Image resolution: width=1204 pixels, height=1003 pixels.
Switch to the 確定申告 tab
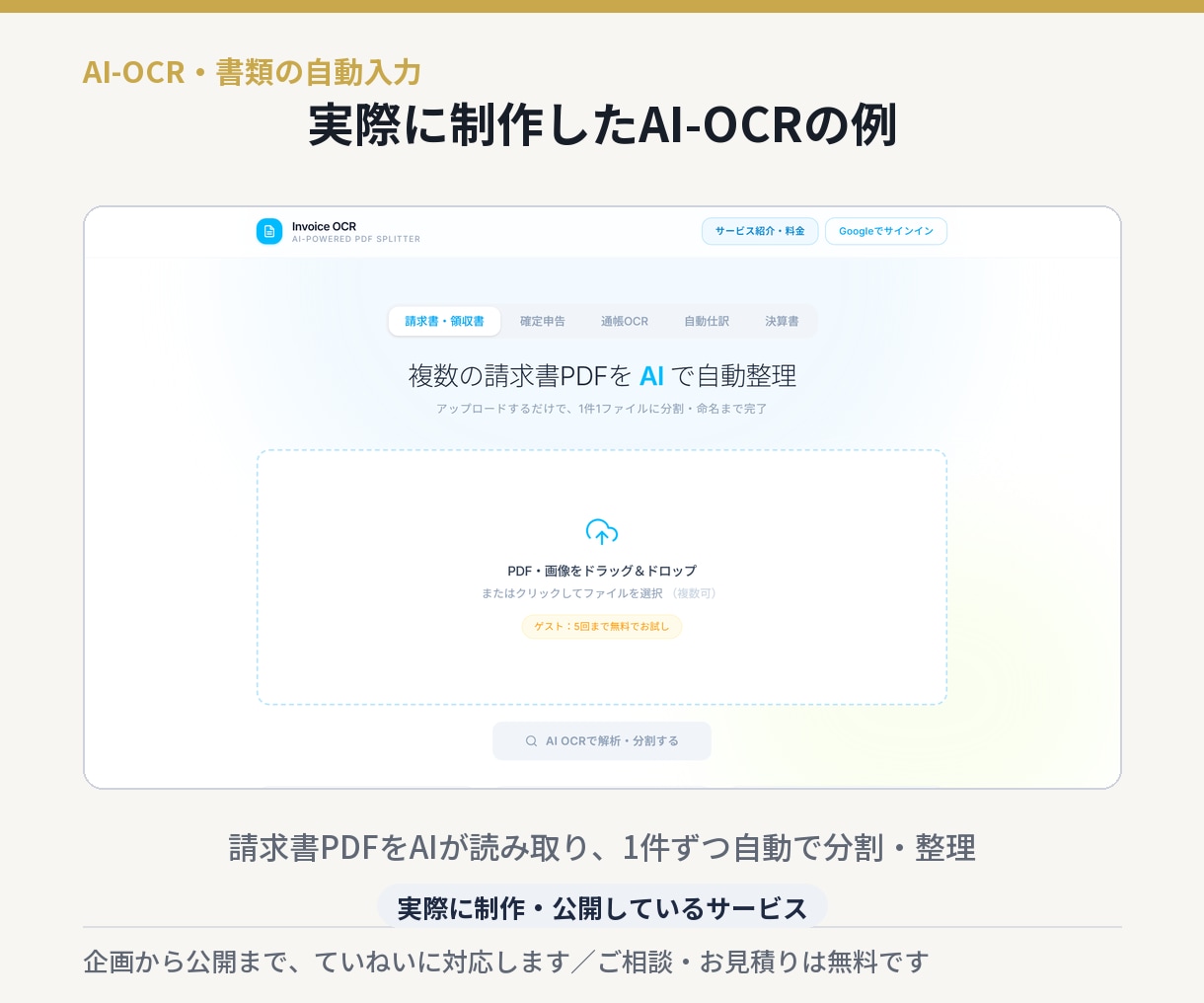click(x=543, y=321)
